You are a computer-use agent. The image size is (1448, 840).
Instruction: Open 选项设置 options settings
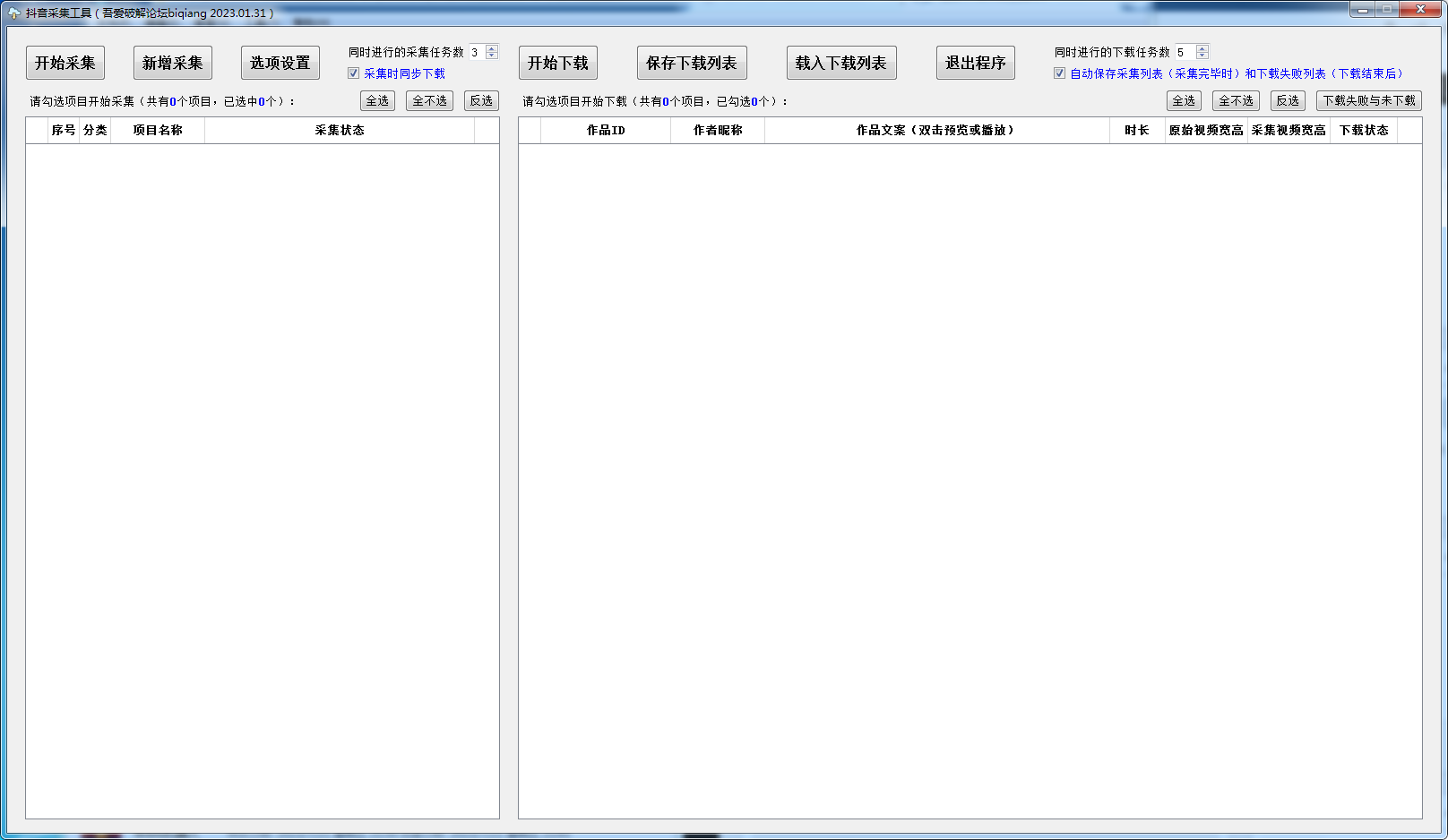280,63
